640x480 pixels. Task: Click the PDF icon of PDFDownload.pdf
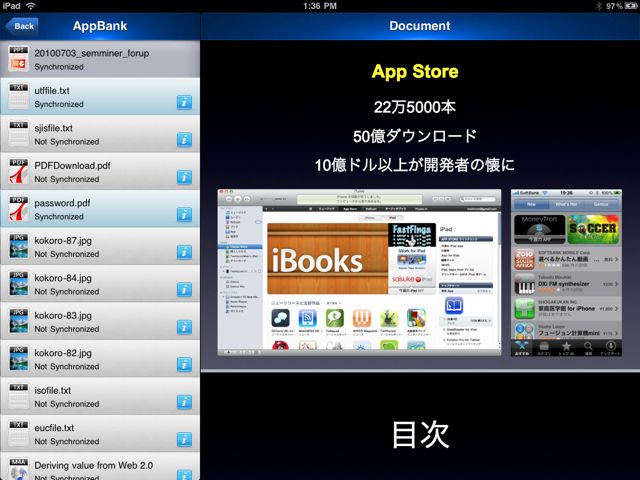point(19,171)
